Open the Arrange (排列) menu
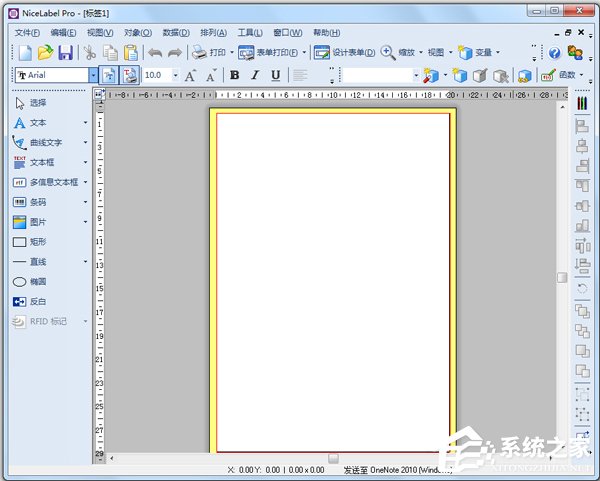The image size is (600, 481). click(213, 33)
